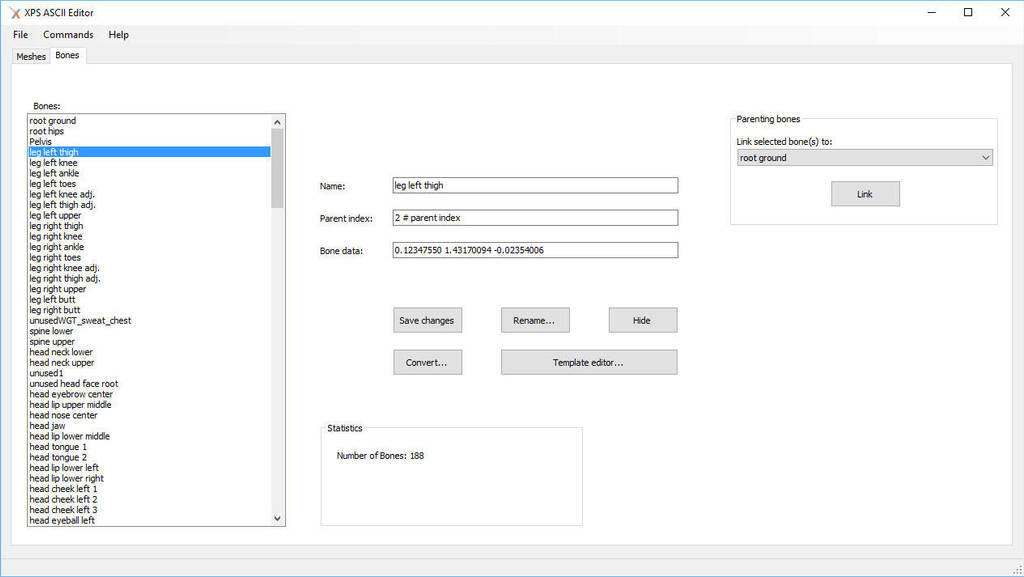Select 'unused1' bone
This screenshot has height=577, width=1024.
(x=149, y=373)
